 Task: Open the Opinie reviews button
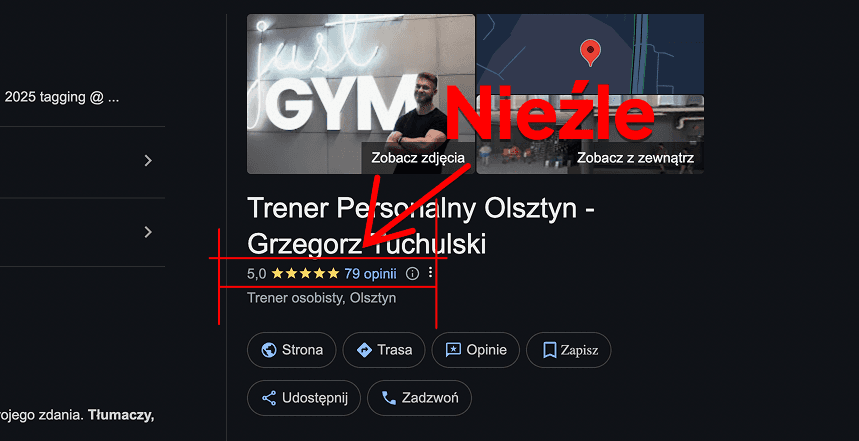tap(476, 350)
